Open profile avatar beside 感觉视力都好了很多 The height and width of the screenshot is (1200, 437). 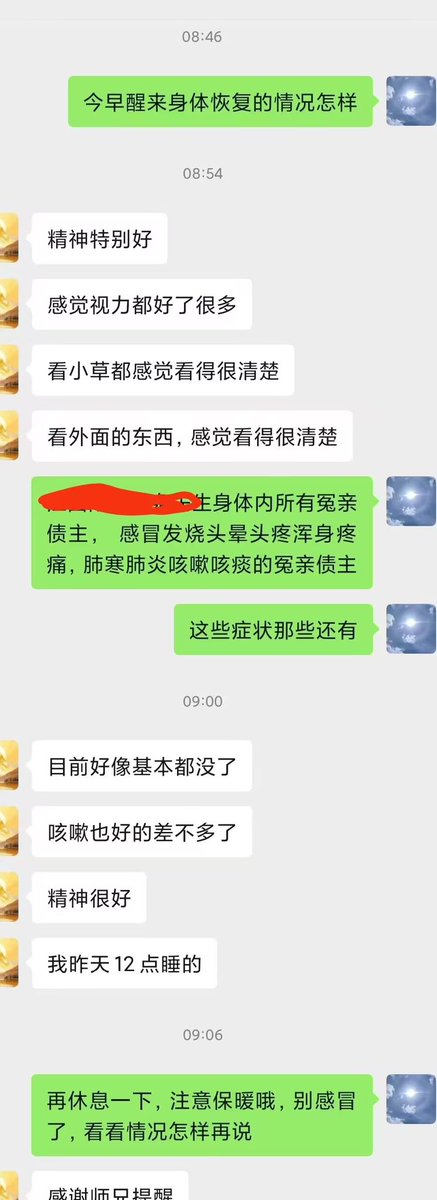pyautogui.click(x=9, y=304)
